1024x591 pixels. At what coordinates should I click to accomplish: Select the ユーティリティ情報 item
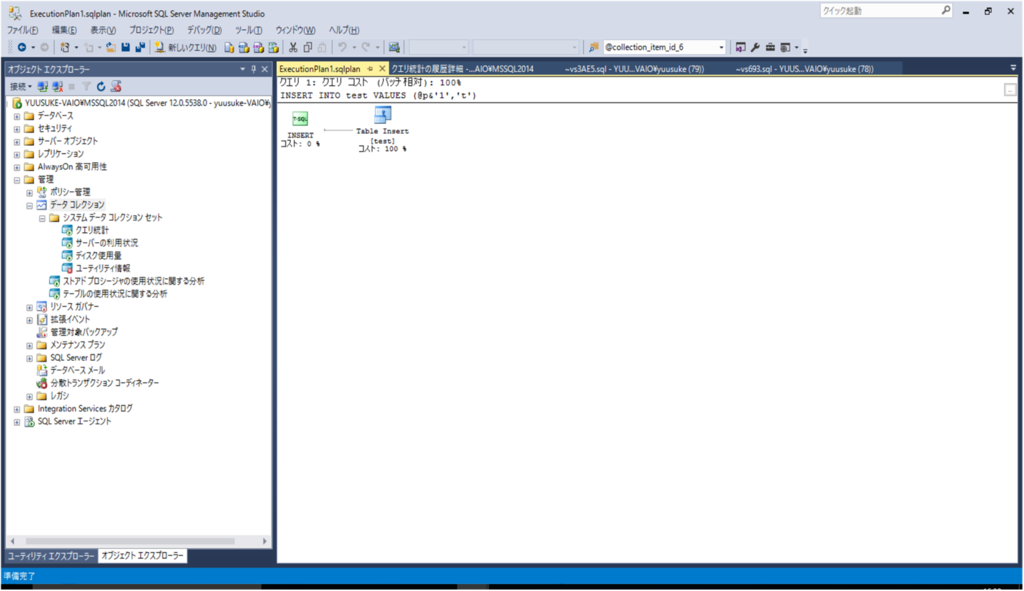click(x=103, y=268)
